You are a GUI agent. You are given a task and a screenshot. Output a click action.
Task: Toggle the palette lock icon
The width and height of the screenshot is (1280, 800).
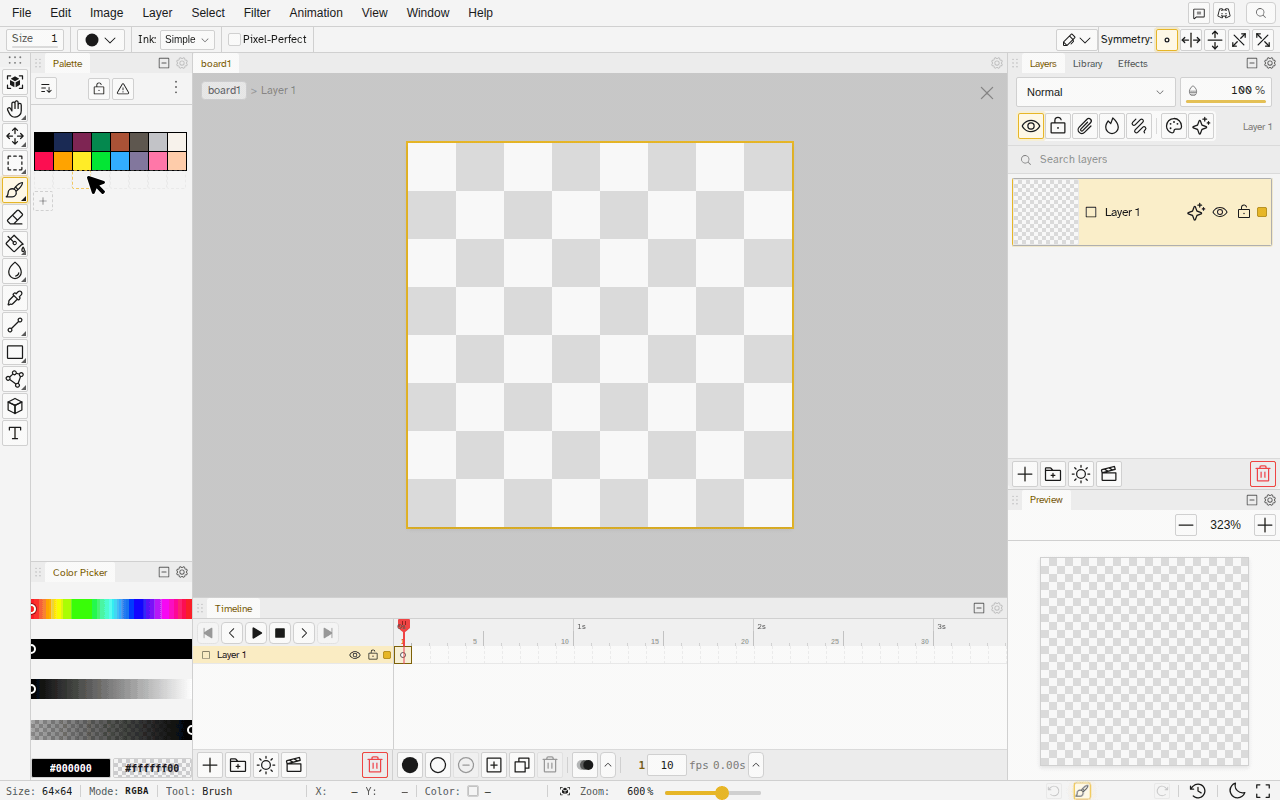click(x=99, y=89)
